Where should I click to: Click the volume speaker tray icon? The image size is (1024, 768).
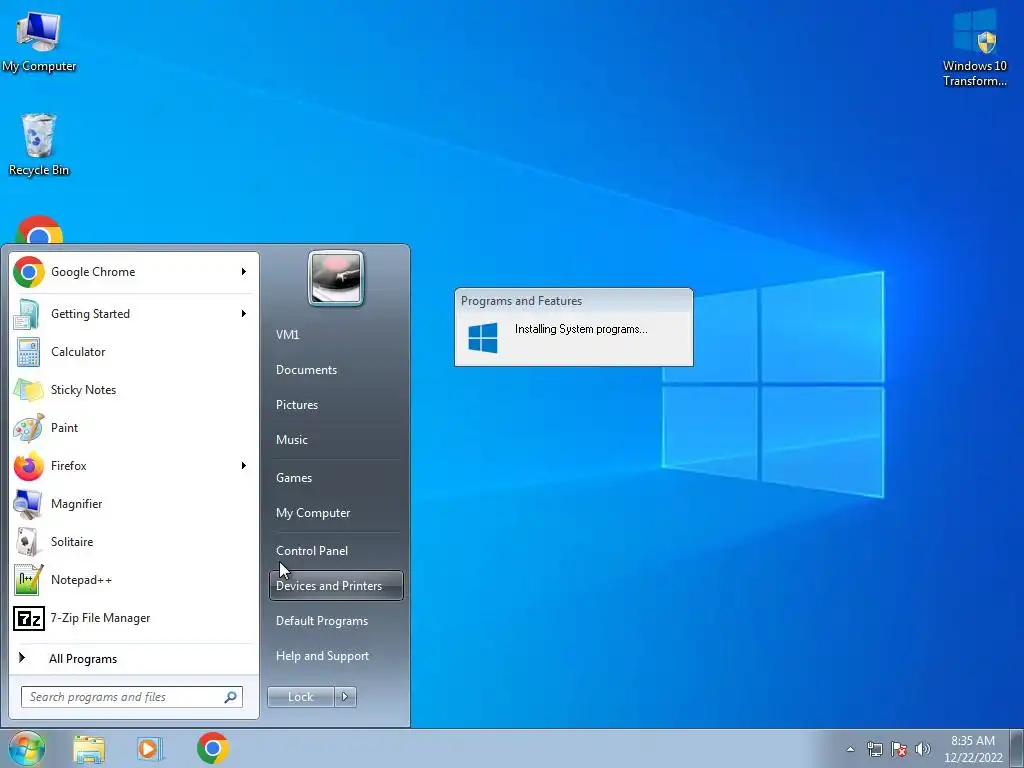(x=923, y=749)
